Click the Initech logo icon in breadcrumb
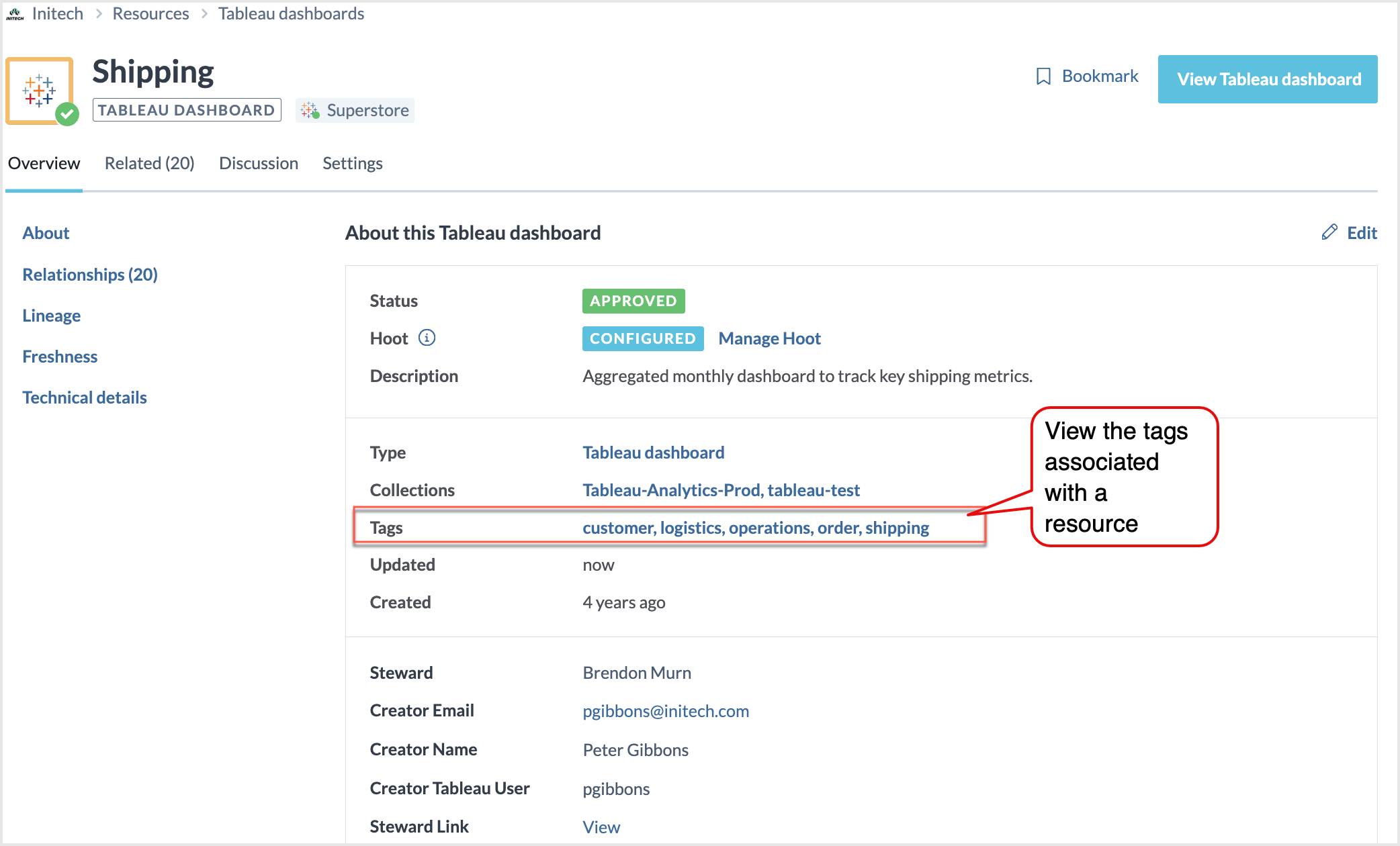The image size is (1400, 846). tap(15, 13)
